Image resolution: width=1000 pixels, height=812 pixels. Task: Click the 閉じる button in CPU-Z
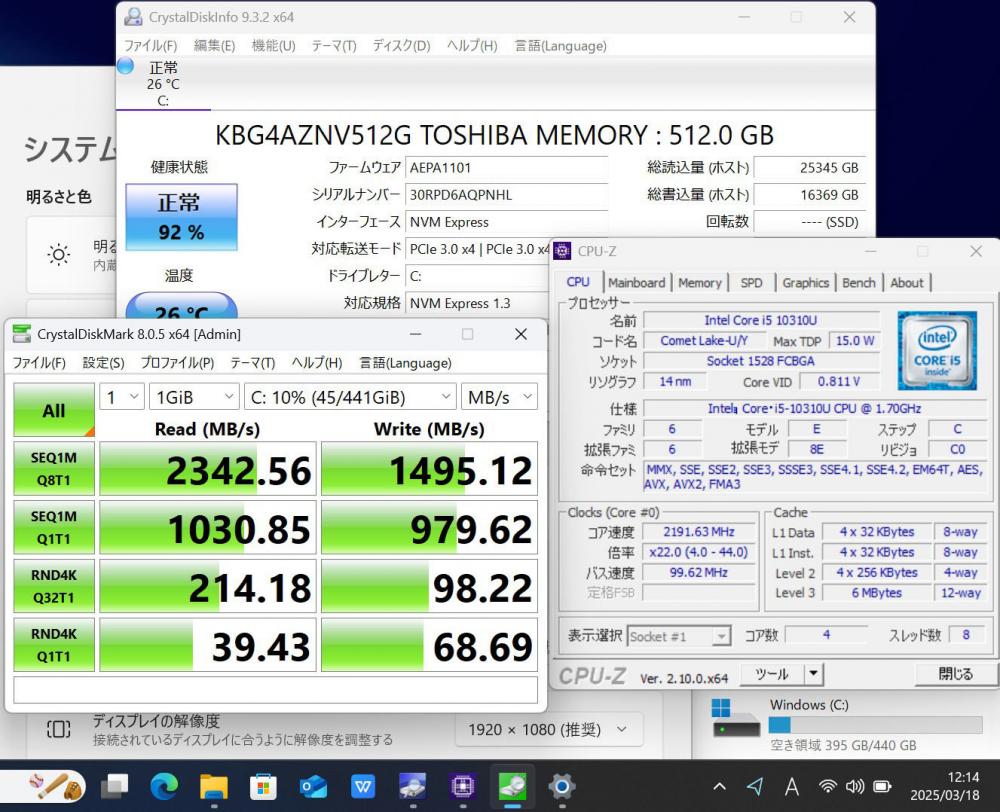click(x=955, y=673)
